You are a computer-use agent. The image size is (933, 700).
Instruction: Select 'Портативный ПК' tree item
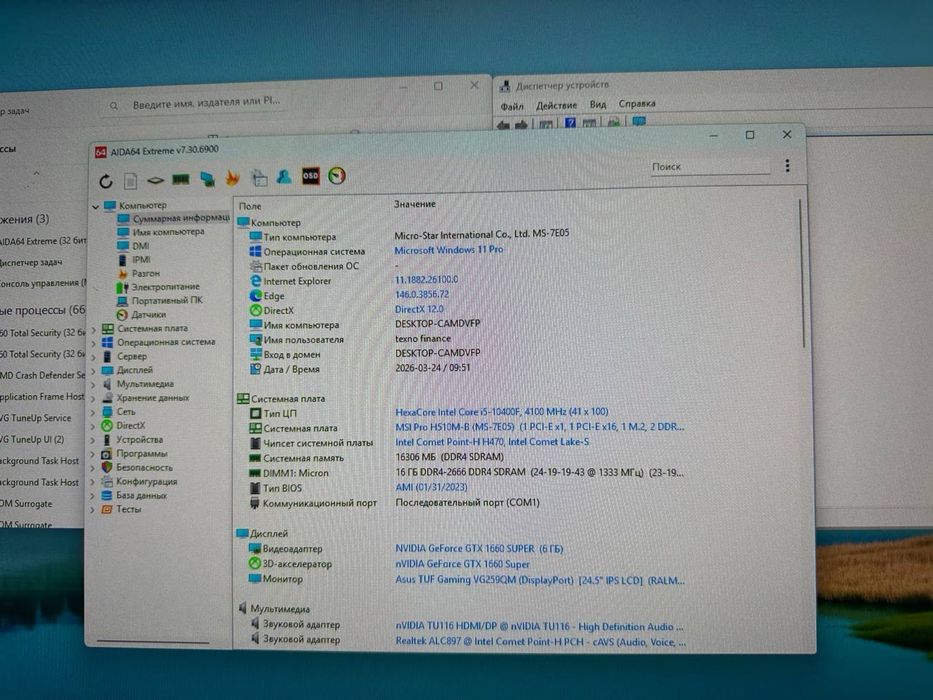point(167,301)
